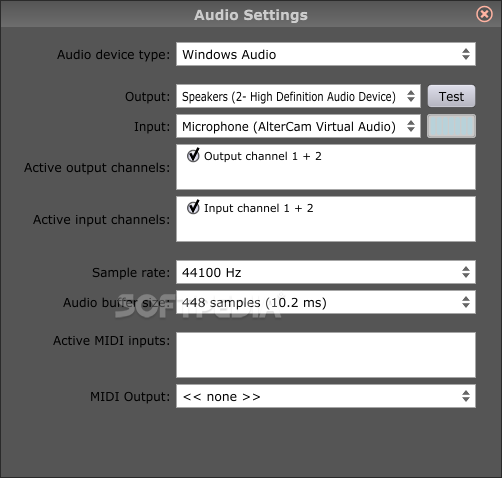
Task: Open the Output device dropdown
Action: pyautogui.click(x=298, y=96)
